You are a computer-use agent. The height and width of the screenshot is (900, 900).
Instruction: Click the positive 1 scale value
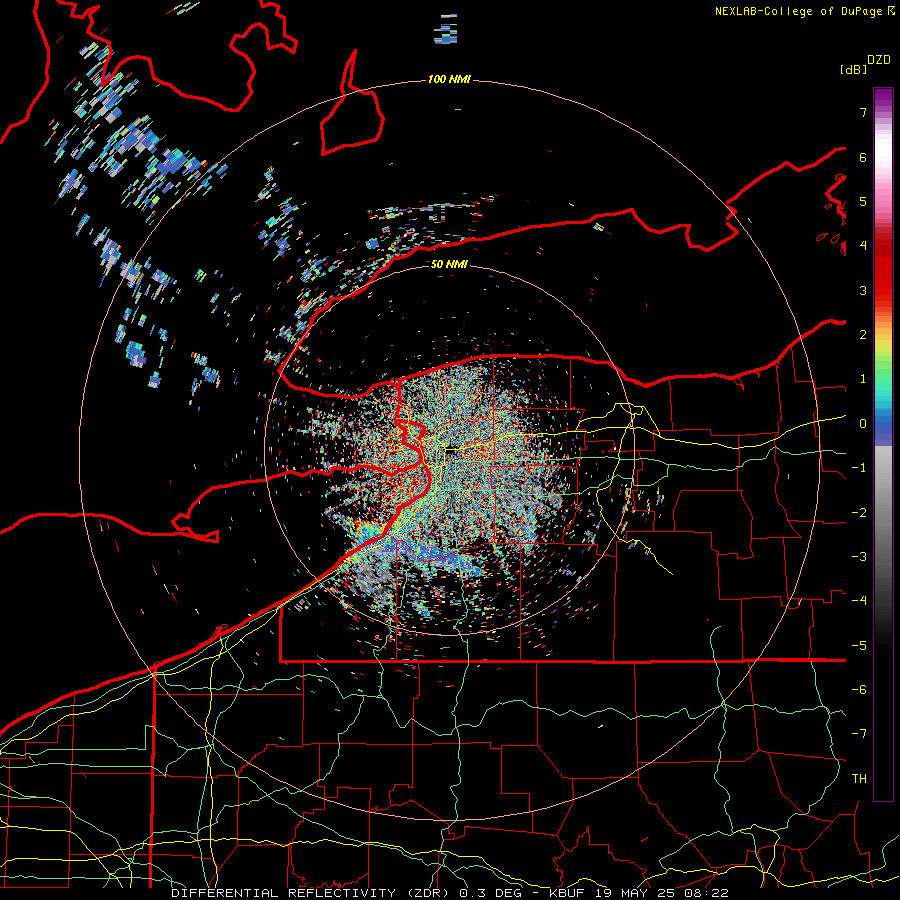[x=863, y=379]
